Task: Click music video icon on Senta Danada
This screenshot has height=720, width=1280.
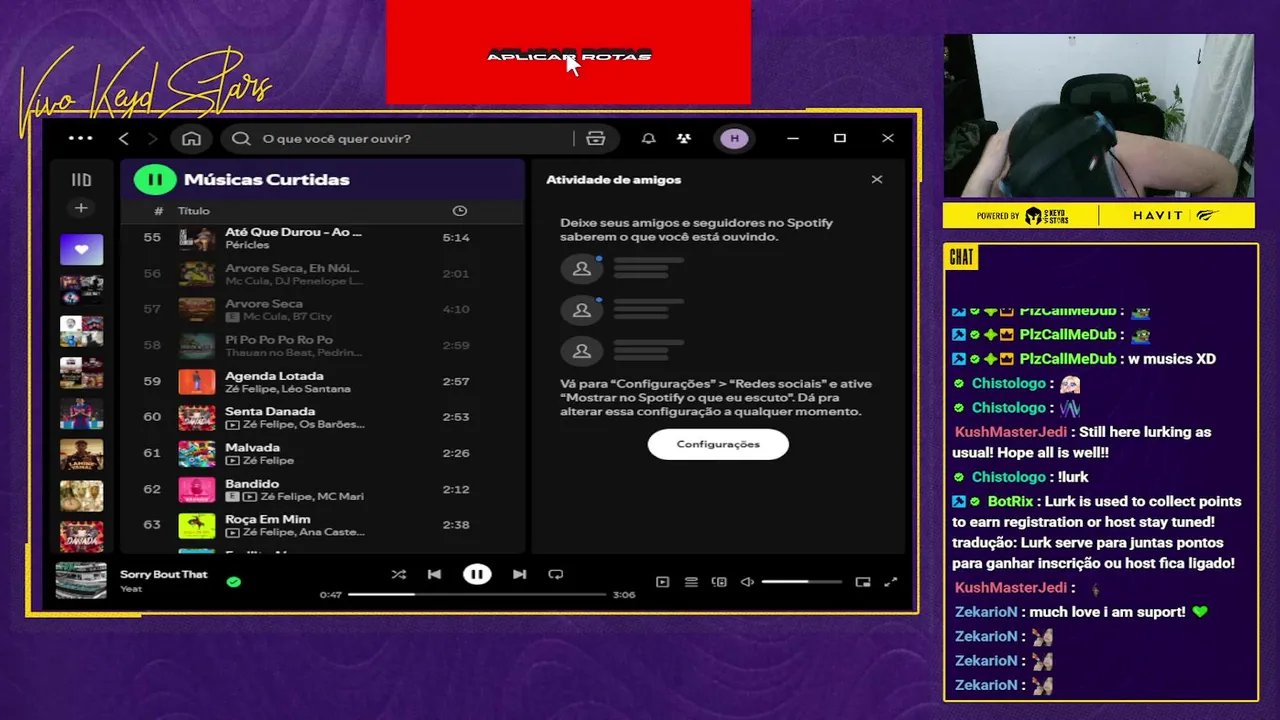Action: pyautogui.click(x=233, y=425)
